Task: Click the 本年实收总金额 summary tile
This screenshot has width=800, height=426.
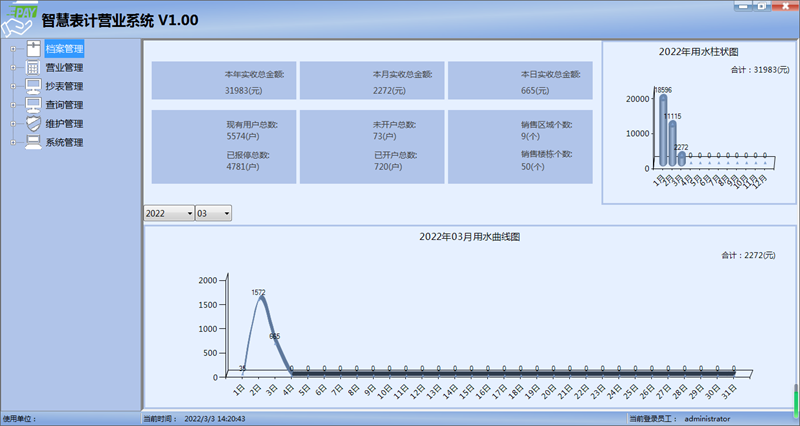Action: coord(223,82)
